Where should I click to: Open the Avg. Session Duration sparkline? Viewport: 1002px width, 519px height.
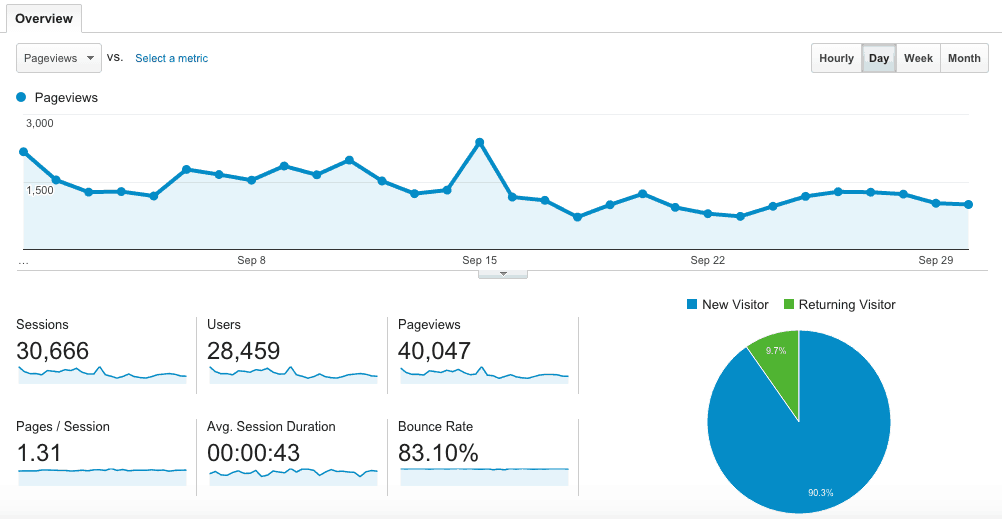pyautogui.click(x=293, y=472)
